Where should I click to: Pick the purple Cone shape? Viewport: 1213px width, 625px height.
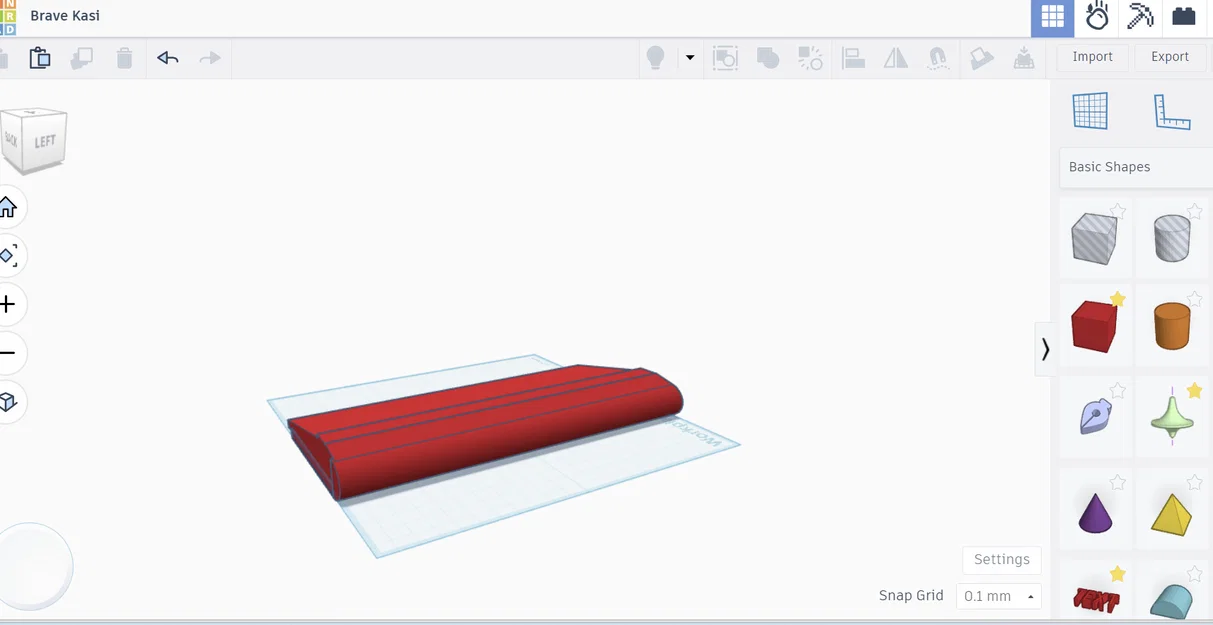tap(1095, 512)
